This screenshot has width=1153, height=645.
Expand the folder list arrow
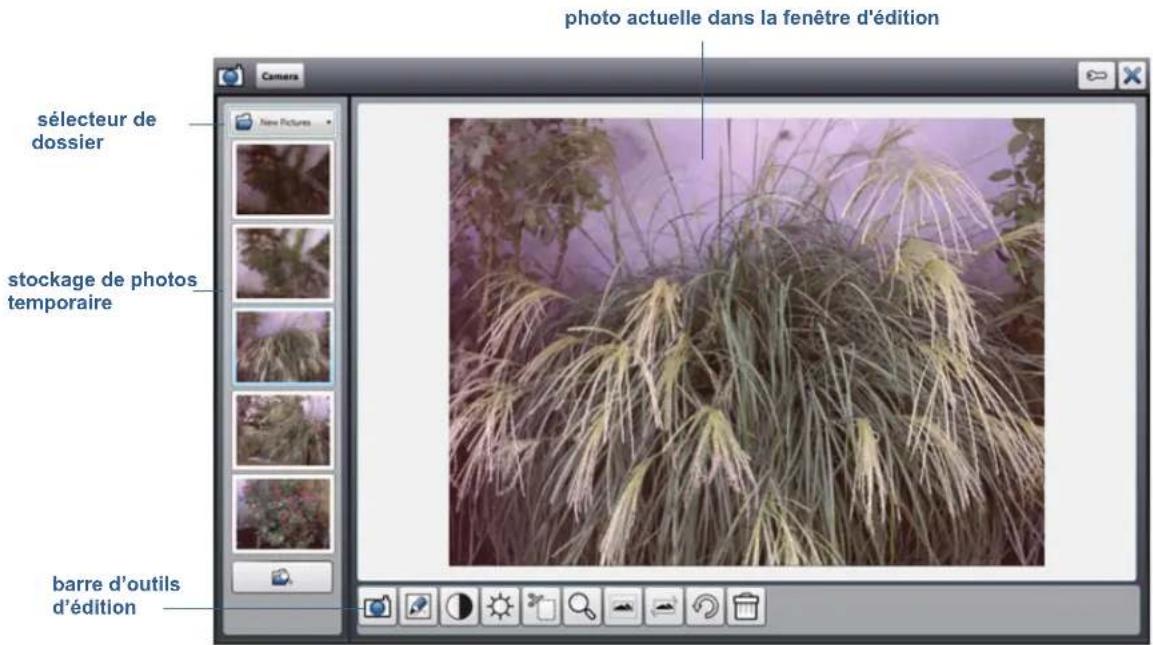pyautogui.click(x=328, y=121)
